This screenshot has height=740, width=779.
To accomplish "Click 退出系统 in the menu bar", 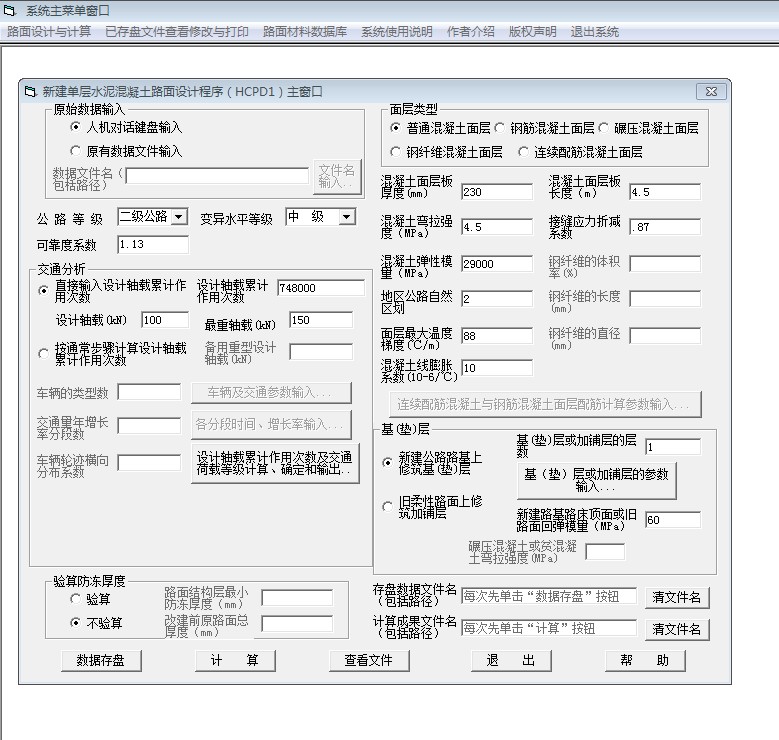I will point(595,32).
